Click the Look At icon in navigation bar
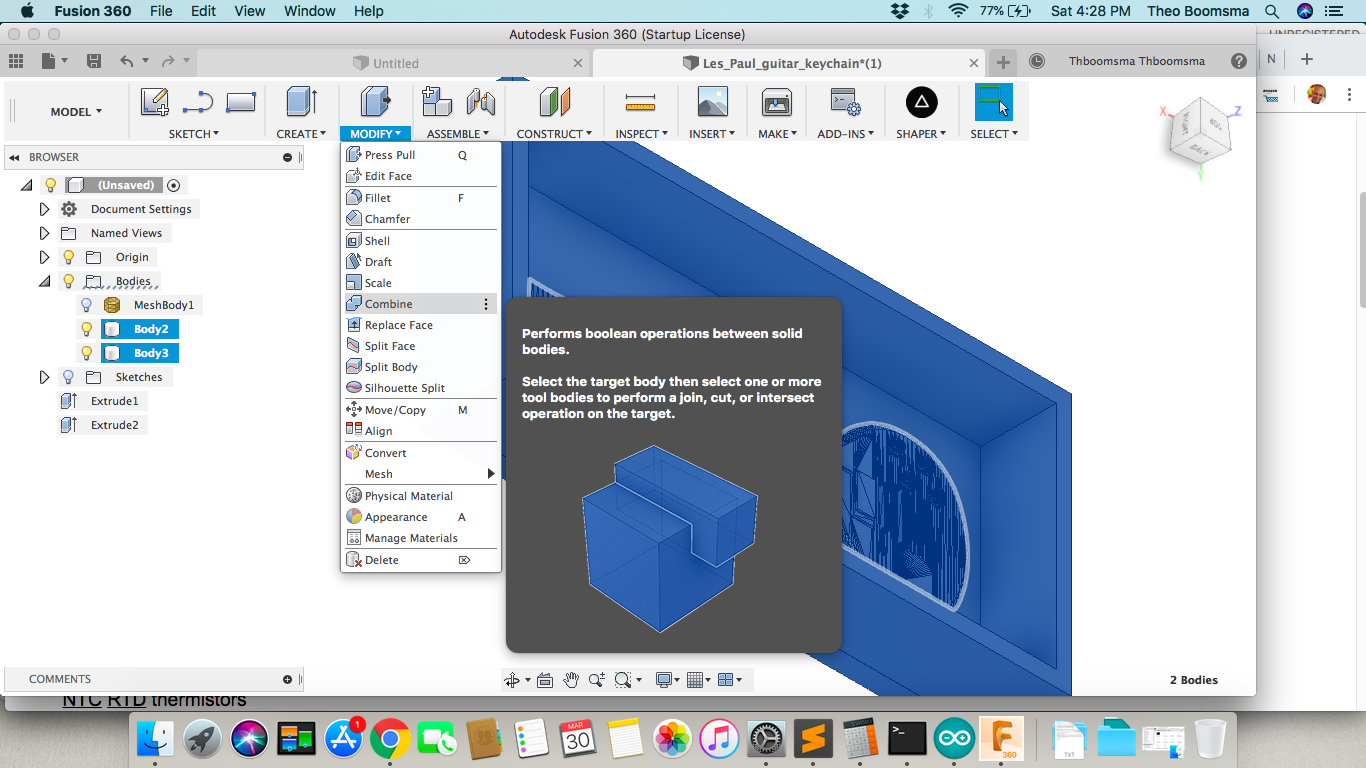The height and width of the screenshot is (768, 1366). 545,680
